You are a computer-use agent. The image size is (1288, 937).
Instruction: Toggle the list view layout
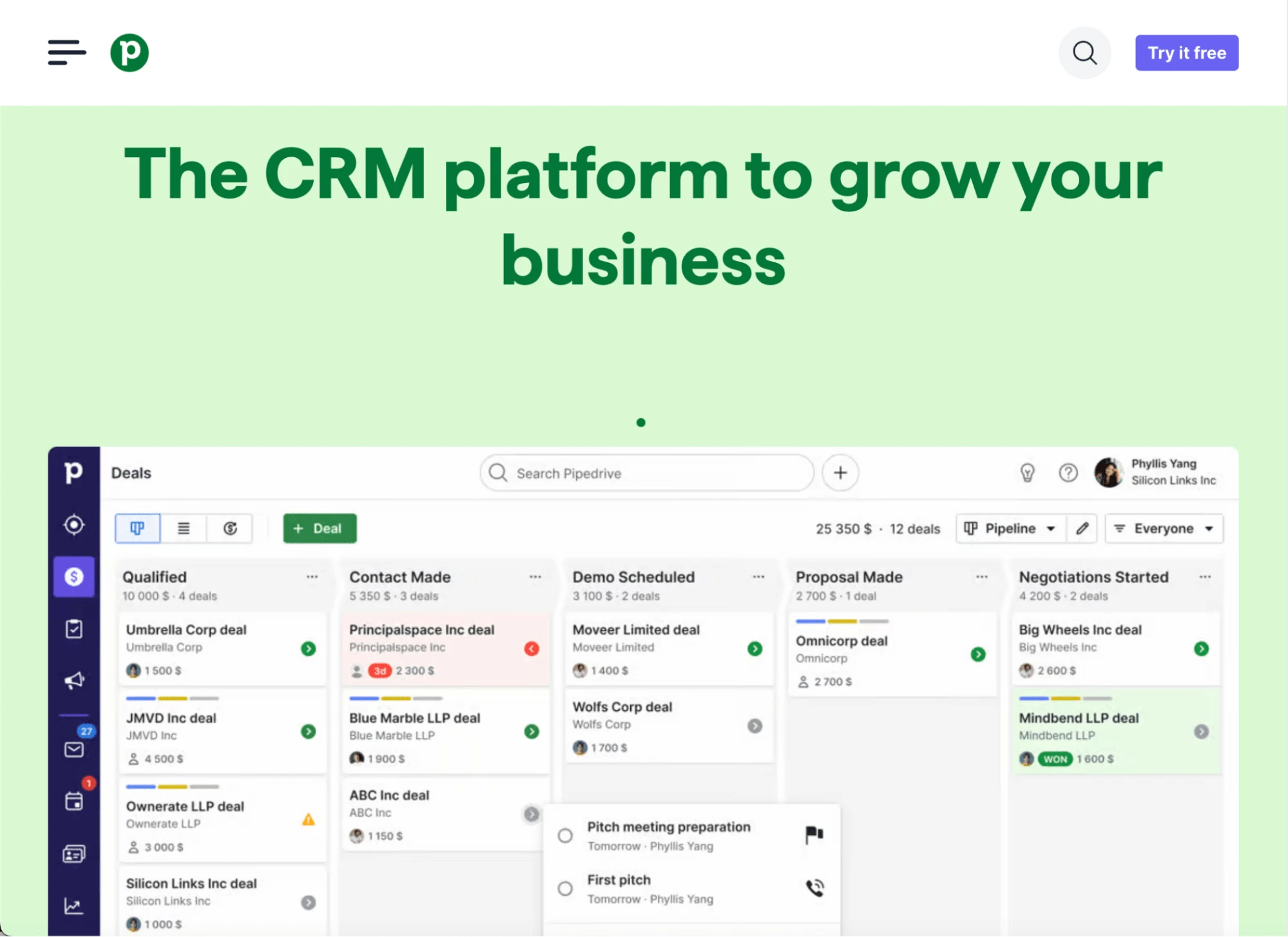183,528
